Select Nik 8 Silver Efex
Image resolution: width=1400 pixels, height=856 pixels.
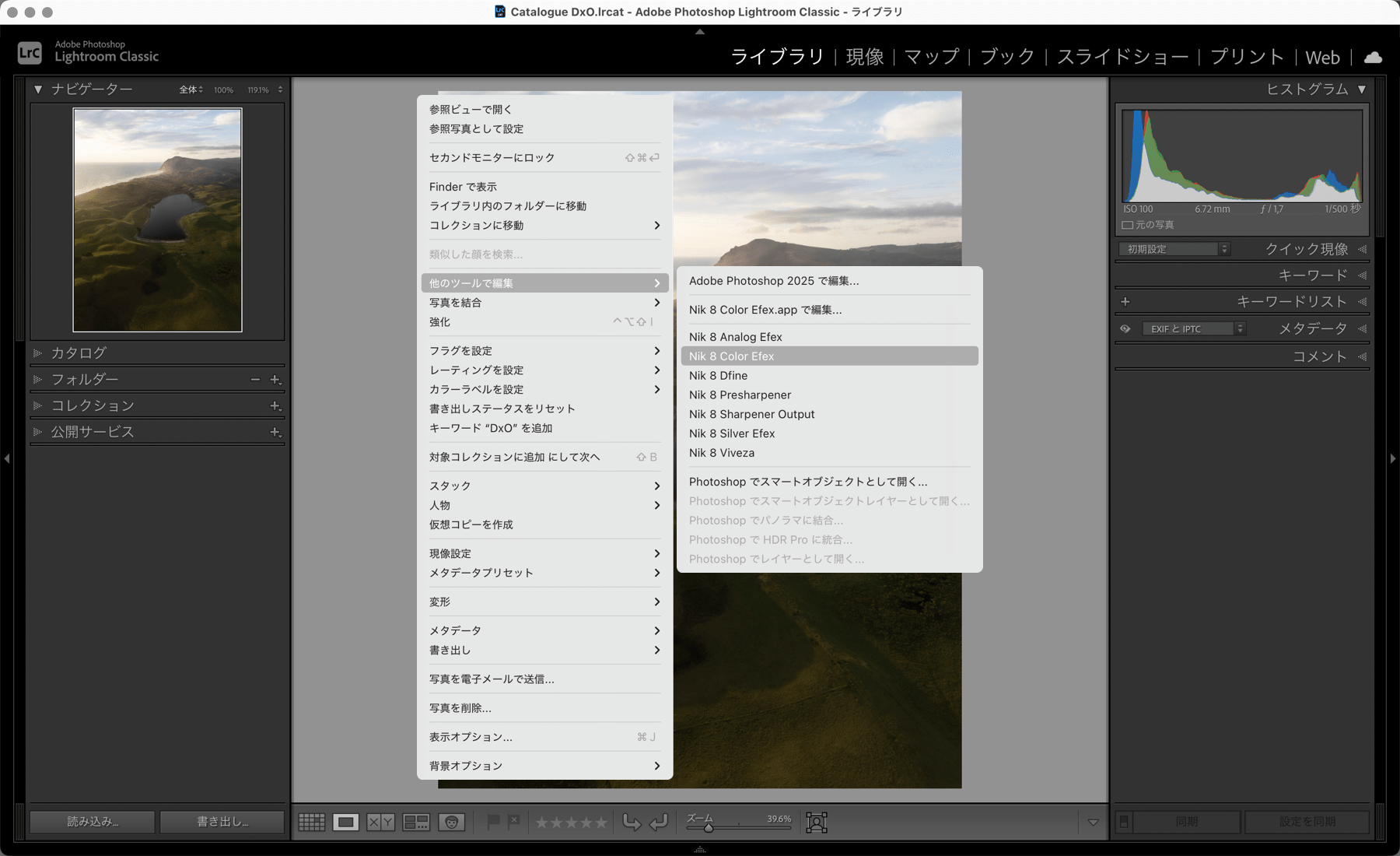pos(829,433)
